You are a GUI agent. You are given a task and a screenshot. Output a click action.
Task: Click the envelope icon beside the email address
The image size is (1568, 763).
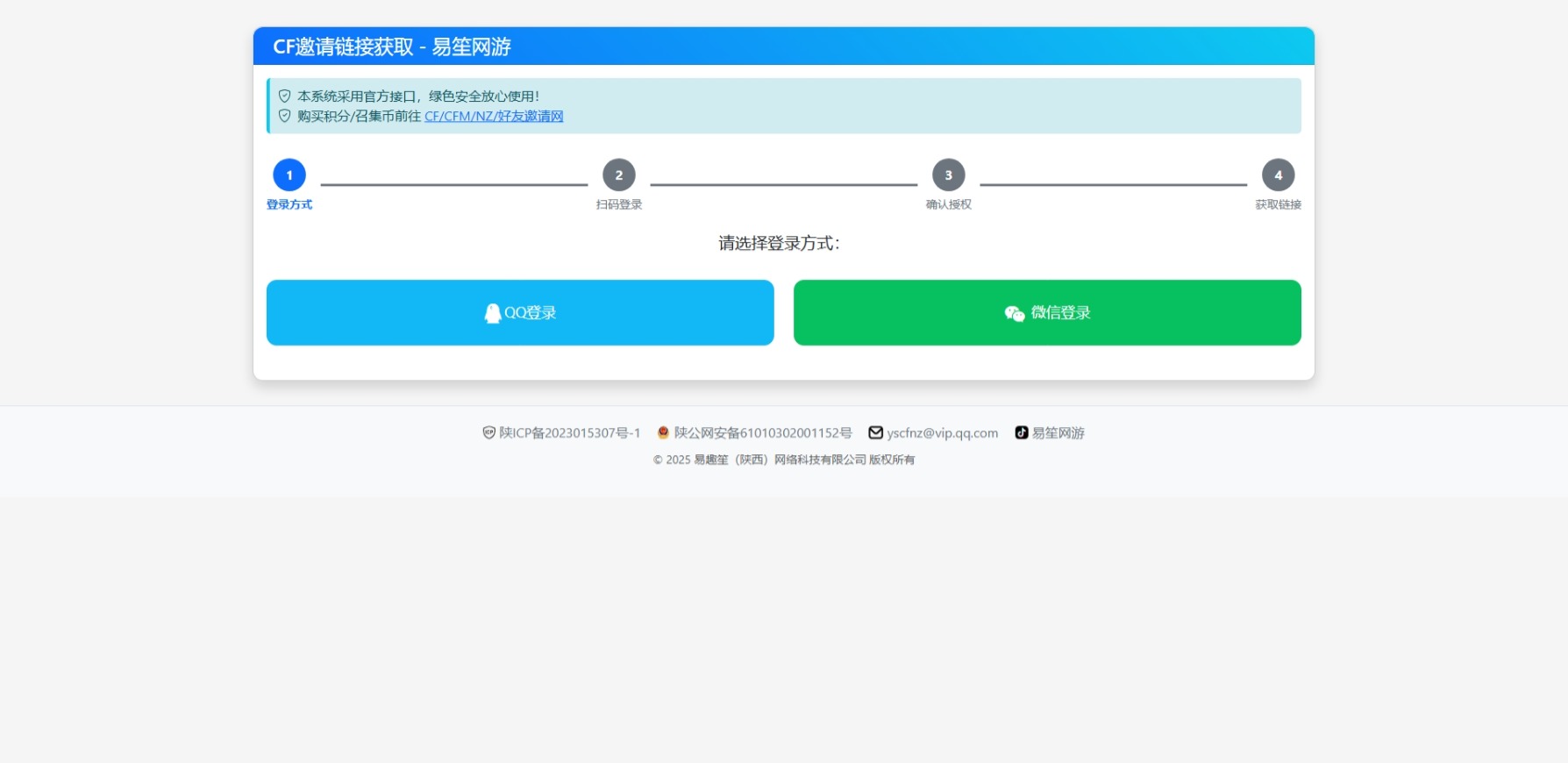(x=875, y=432)
